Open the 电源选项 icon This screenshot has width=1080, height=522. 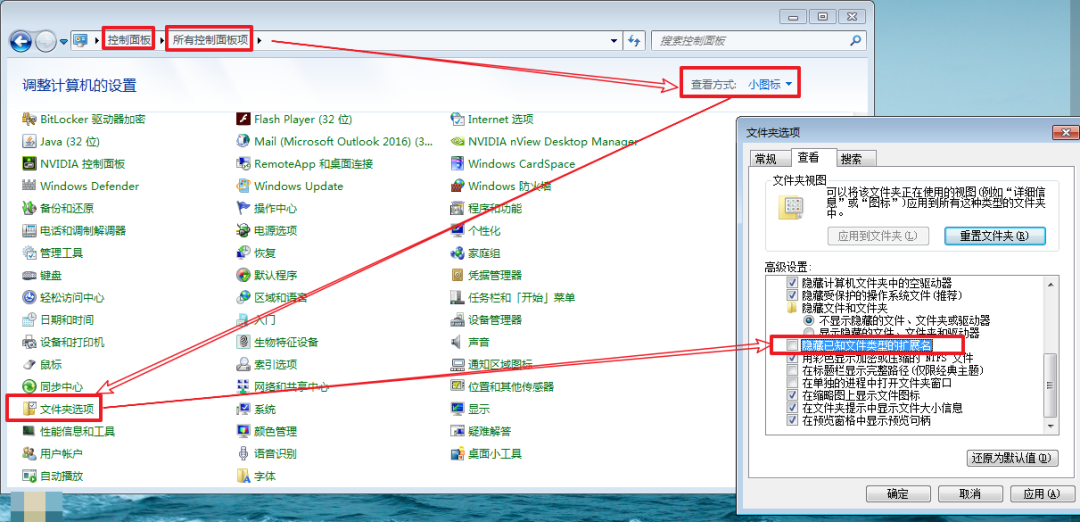click(242, 231)
